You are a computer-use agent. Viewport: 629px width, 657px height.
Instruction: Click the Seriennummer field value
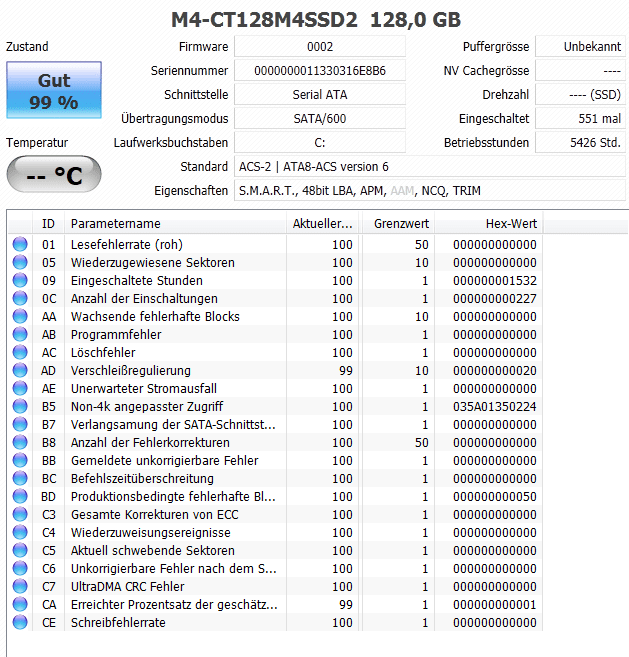coord(320,70)
